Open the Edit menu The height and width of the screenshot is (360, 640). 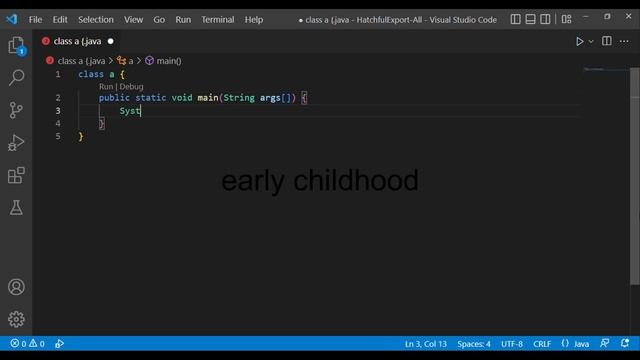point(60,20)
